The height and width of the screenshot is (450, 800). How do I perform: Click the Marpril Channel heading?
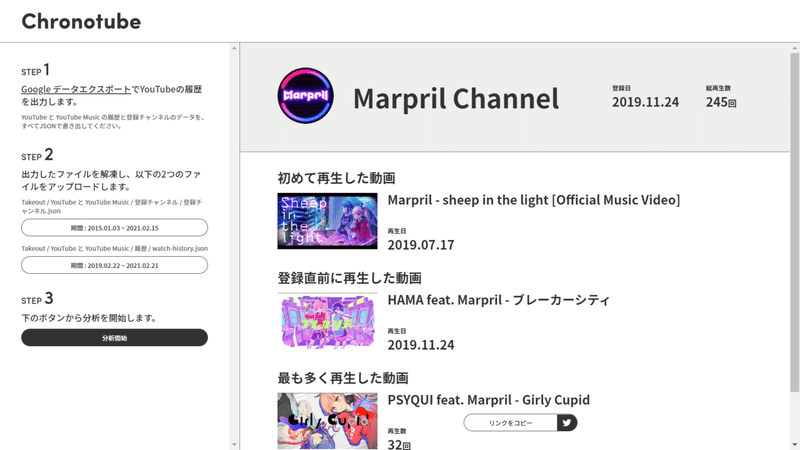pos(456,98)
